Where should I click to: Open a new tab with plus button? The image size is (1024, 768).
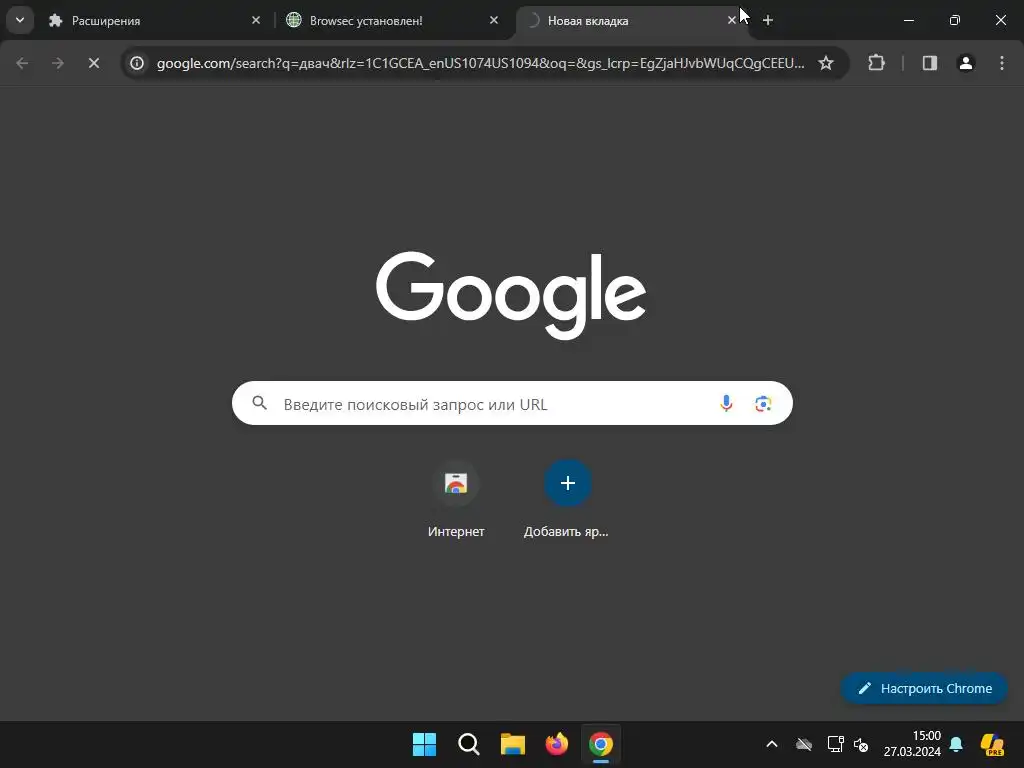coord(768,20)
